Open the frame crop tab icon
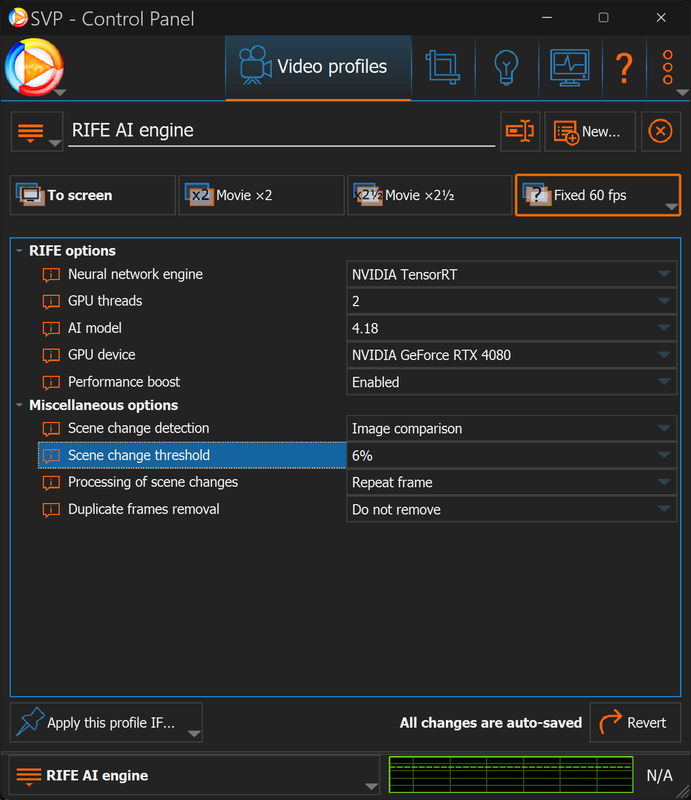 (x=442, y=67)
